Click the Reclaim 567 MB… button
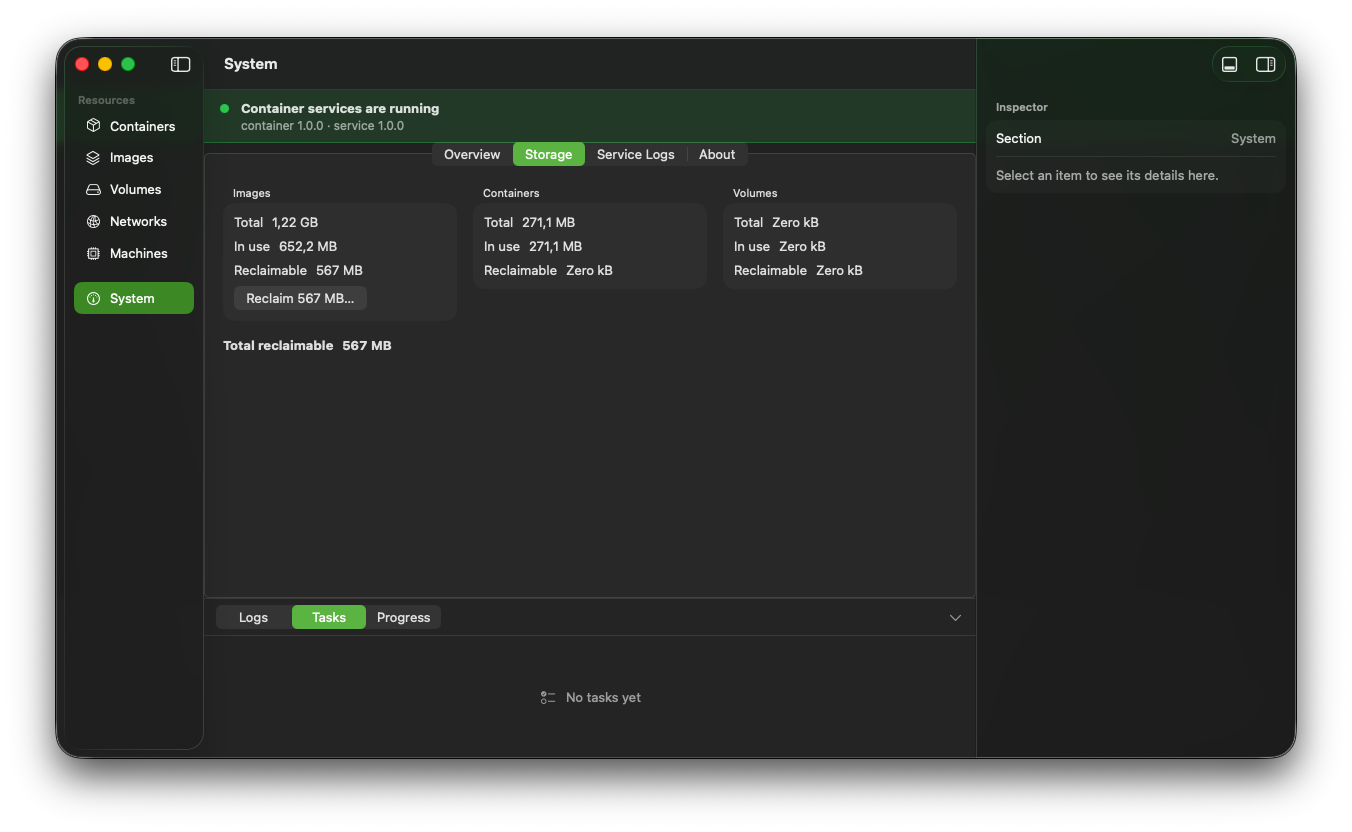 point(300,298)
